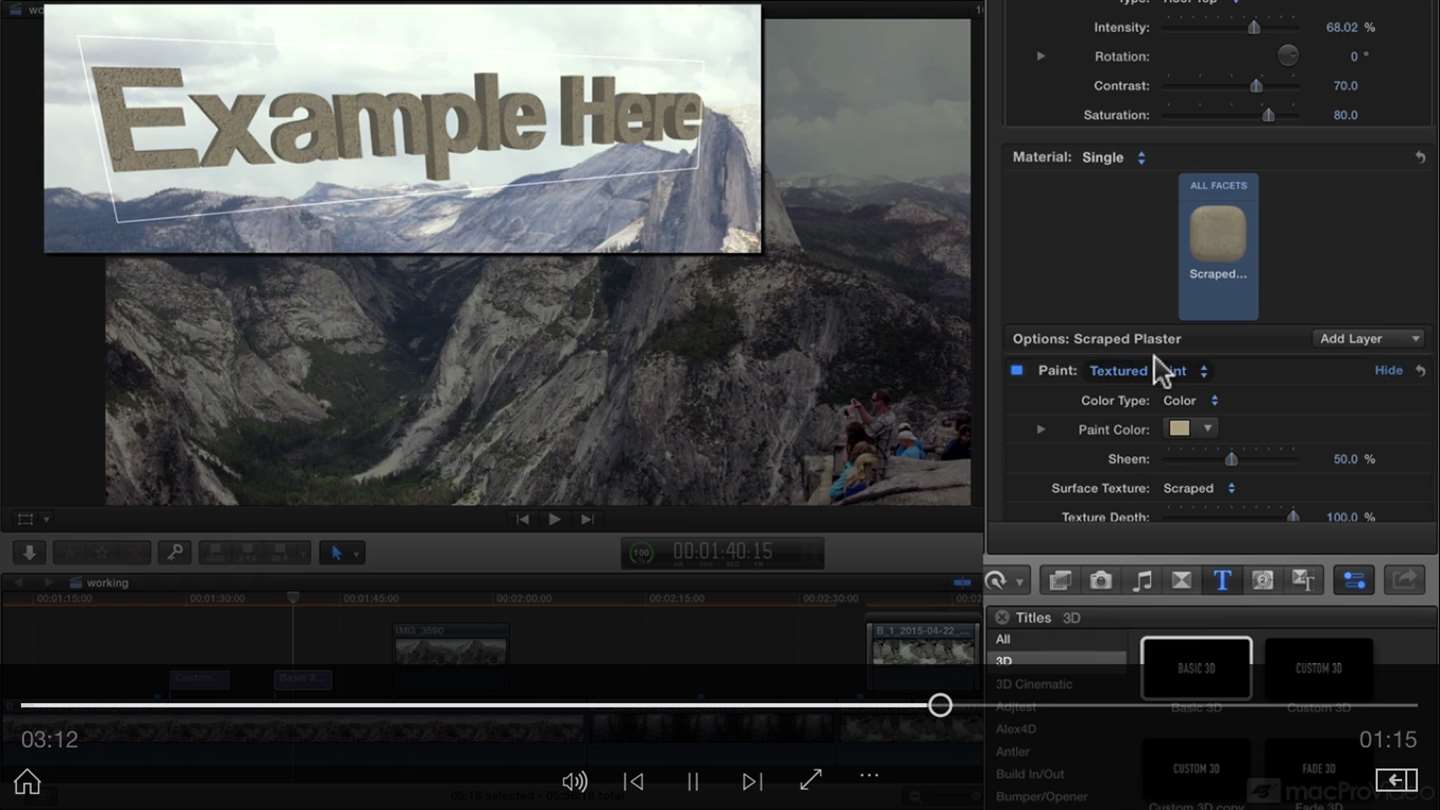Reset the Material section with arrow
The height and width of the screenshot is (810, 1440).
[1420, 158]
